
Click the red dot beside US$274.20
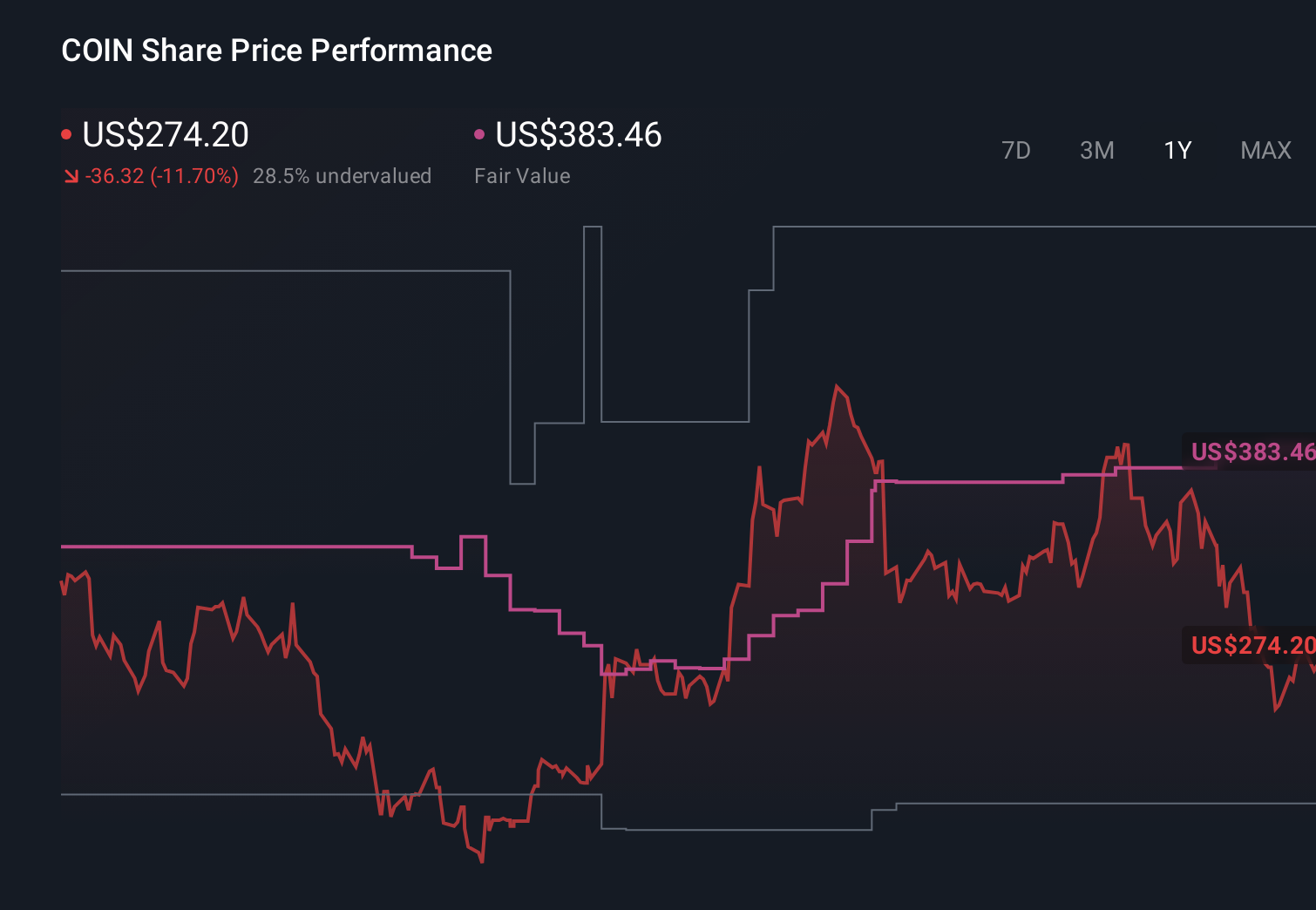pyautogui.click(x=66, y=134)
